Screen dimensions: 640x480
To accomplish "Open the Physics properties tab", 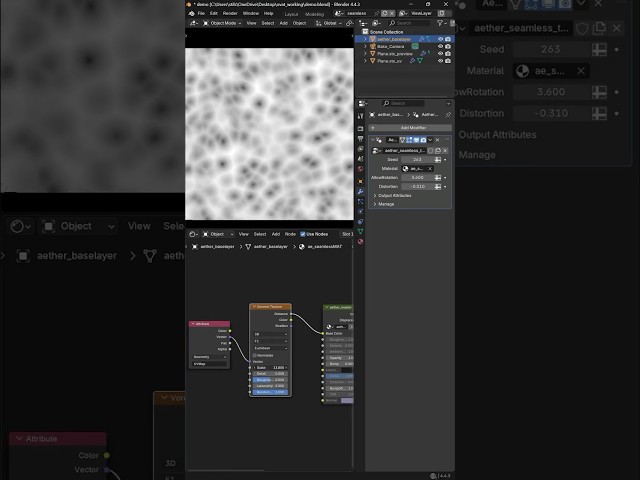I will (360, 211).
